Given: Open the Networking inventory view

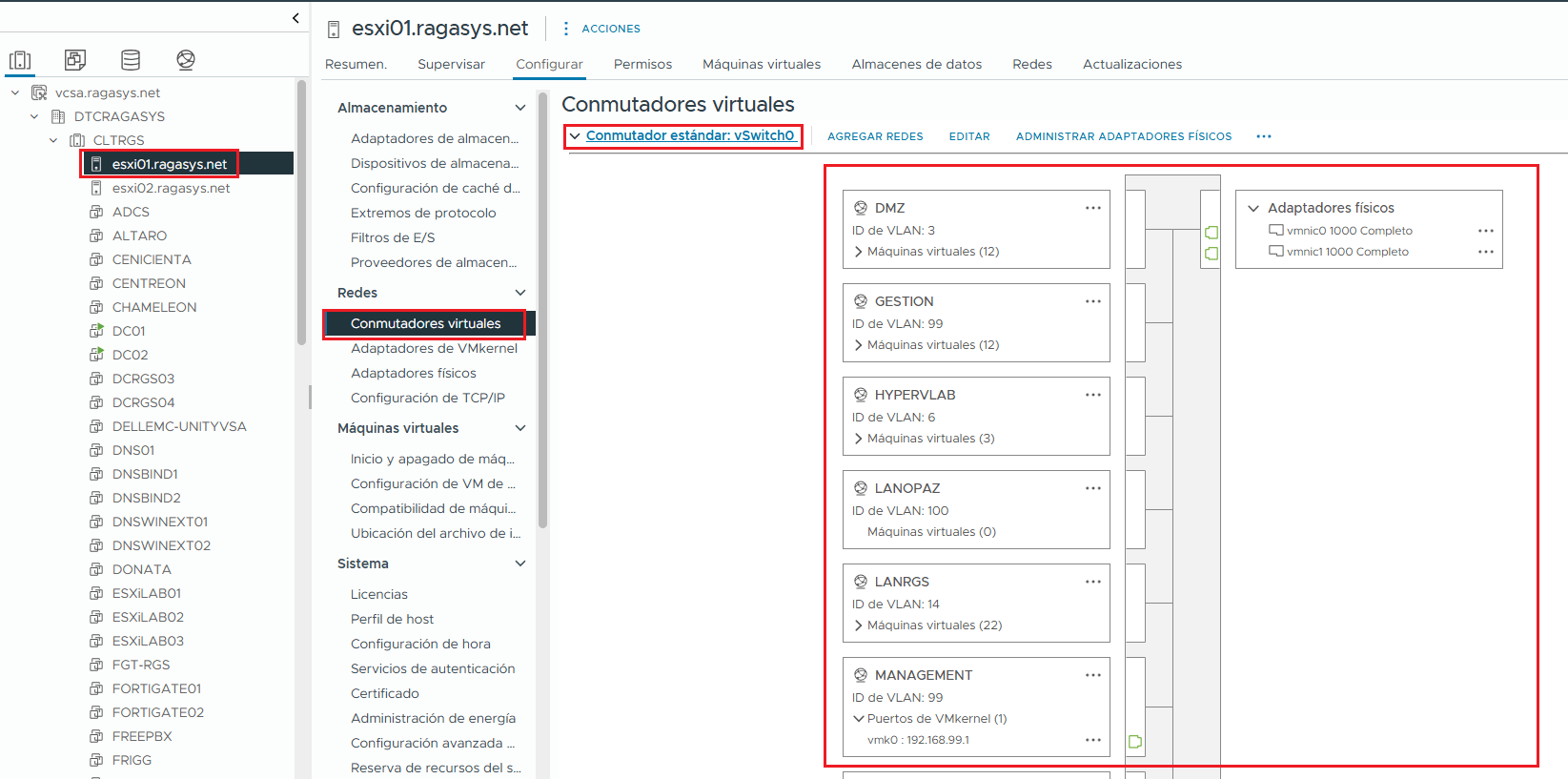Looking at the screenshot, I should (186, 60).
